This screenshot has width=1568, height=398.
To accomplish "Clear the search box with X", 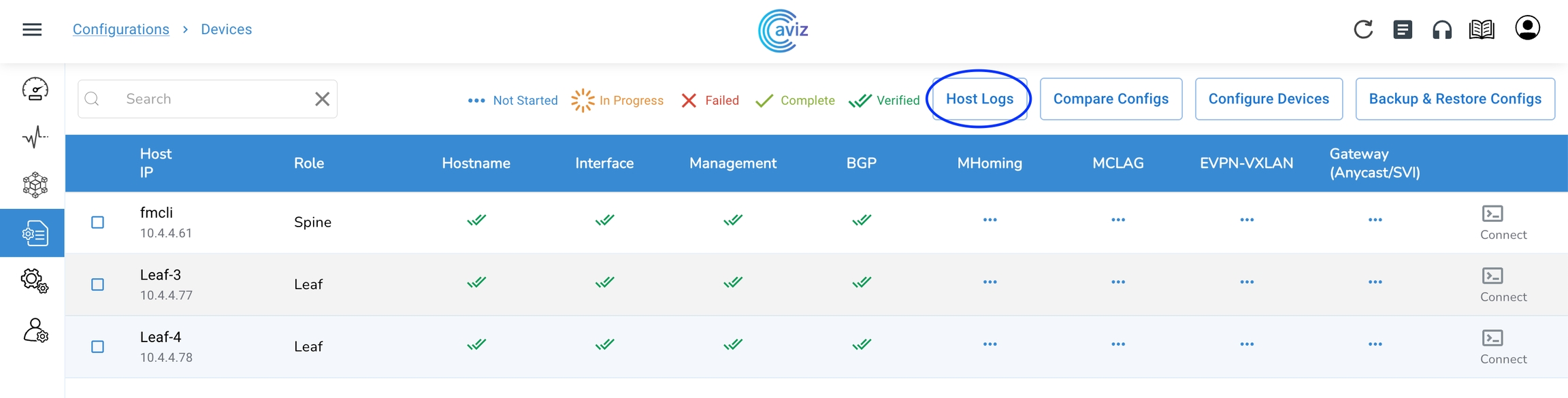I will pos(323,99).
